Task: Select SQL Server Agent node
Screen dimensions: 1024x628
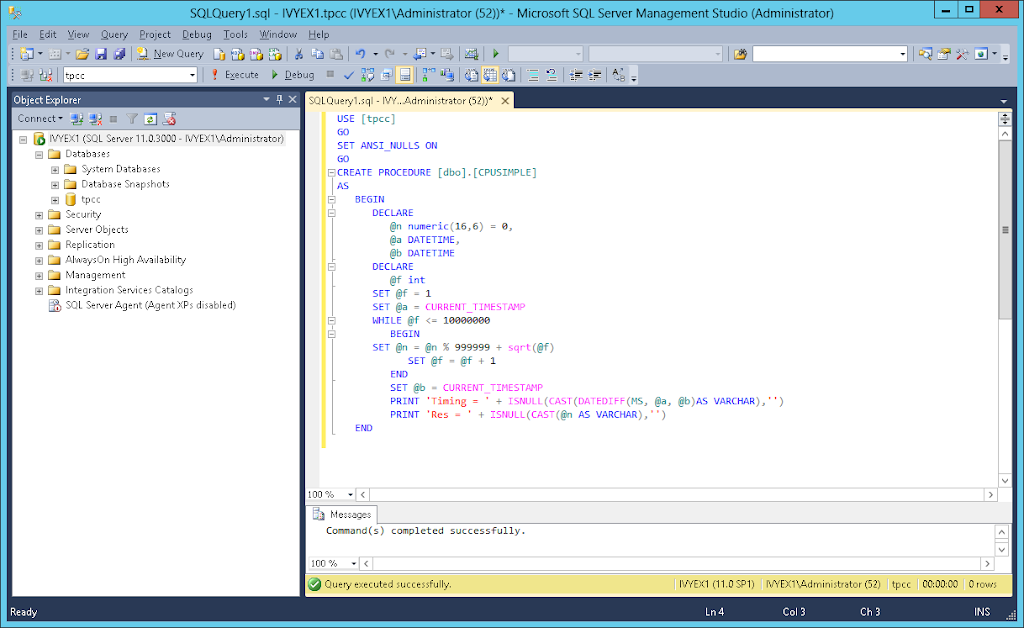Action: [150, 305]
